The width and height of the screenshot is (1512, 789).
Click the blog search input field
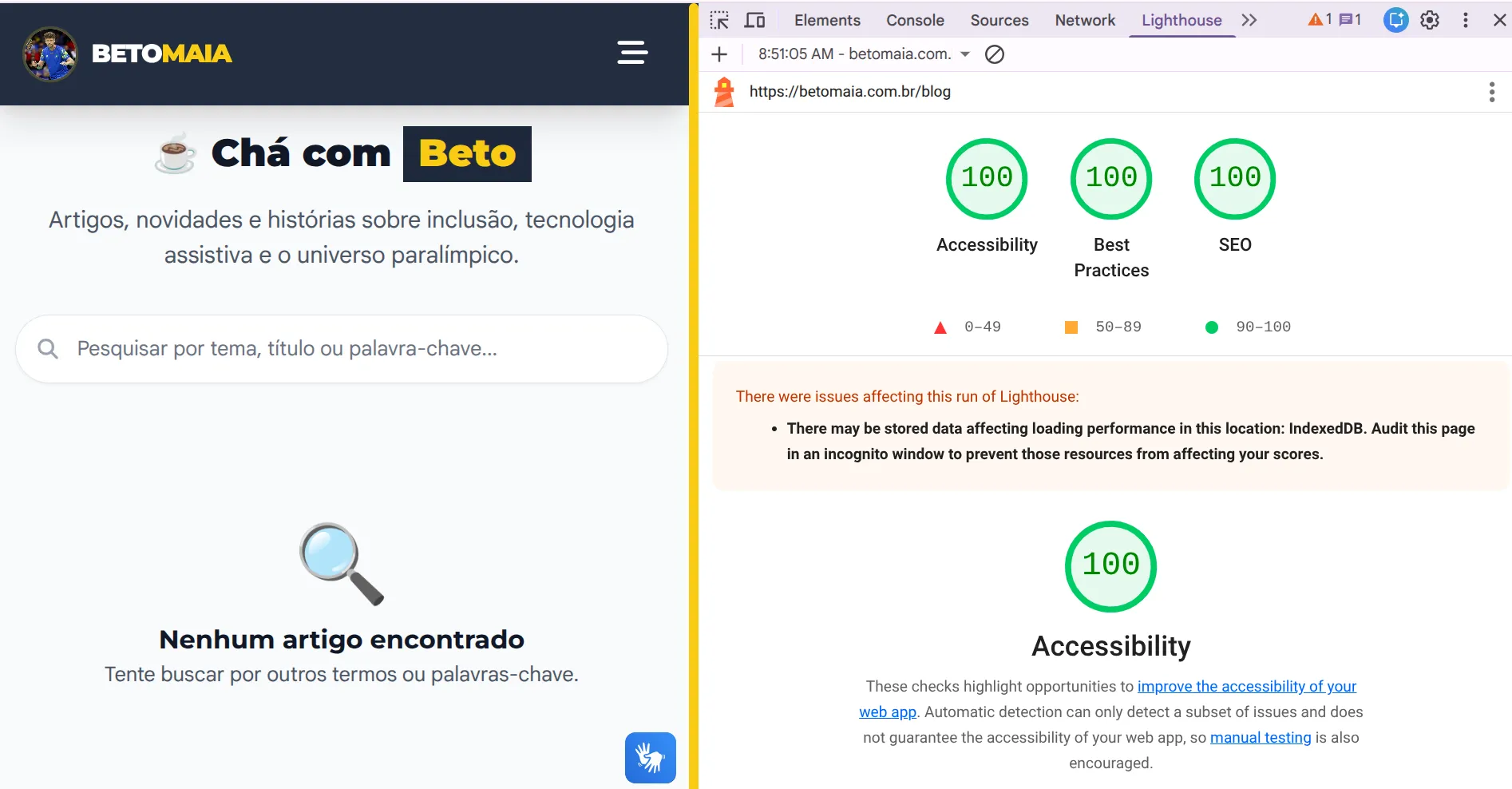tap(341, 349)
